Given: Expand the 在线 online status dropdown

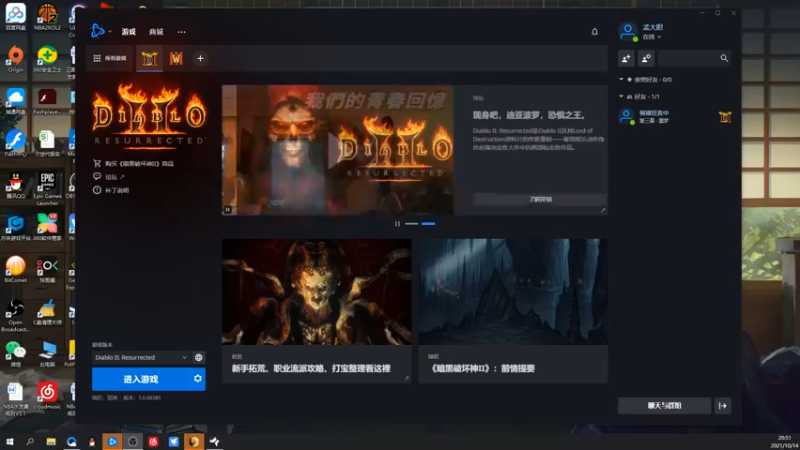Looking at the screenshot, I should pos(652,37).
